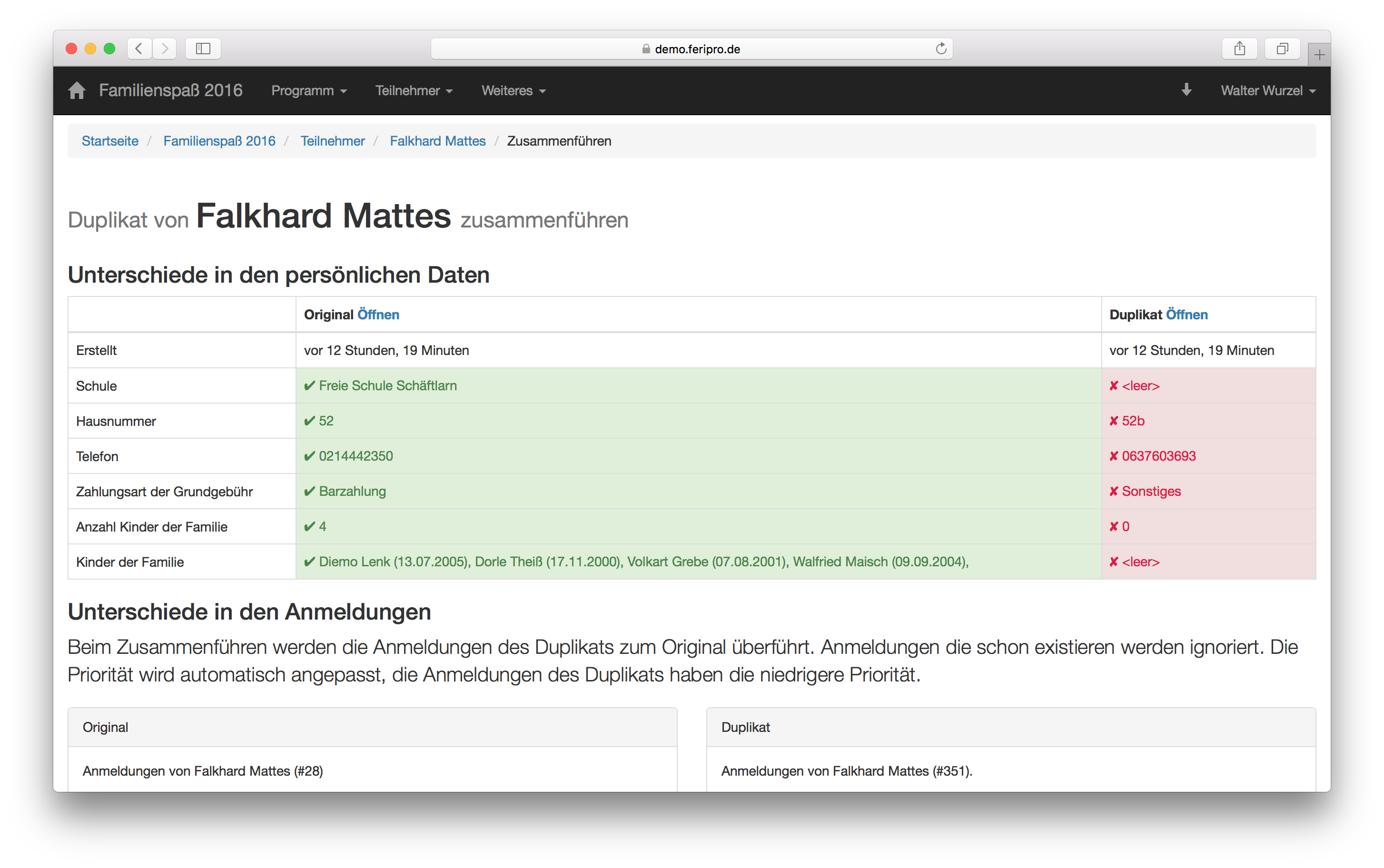
Task: Open the Safari share button
Action: 1239,49
